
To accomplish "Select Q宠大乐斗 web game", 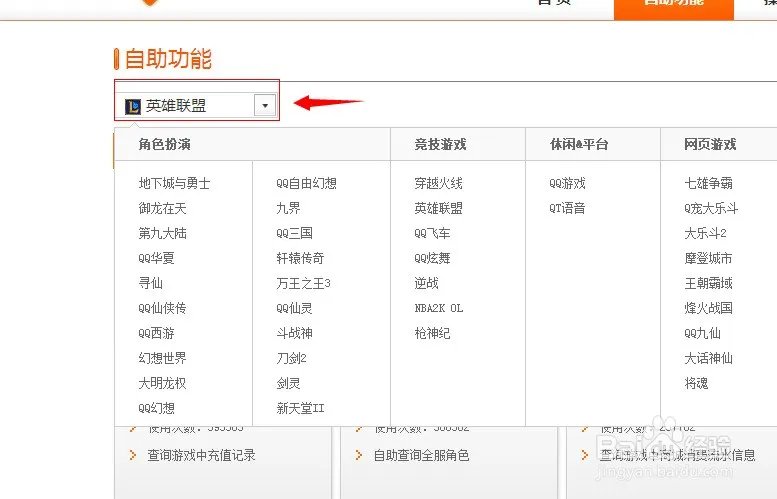I will [x=711, y=208].
